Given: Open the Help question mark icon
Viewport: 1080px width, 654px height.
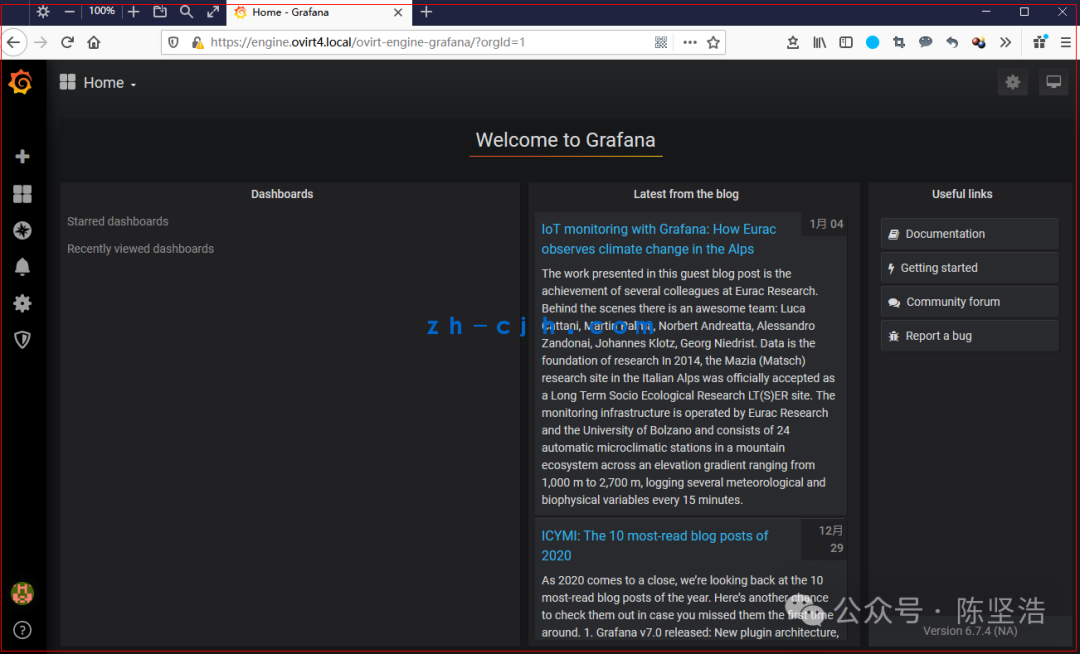Looking at the screenshot, I should pos(22,630).
